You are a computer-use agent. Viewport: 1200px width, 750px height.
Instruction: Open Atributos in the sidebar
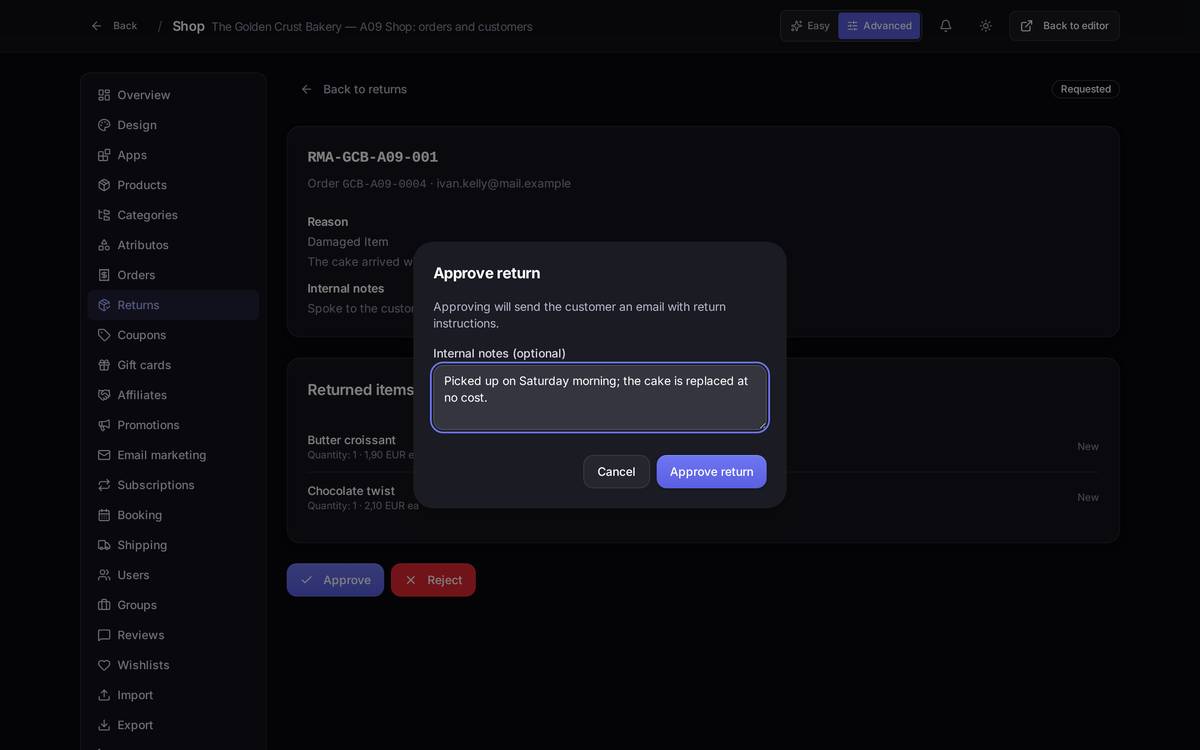[x=173, y=245]
